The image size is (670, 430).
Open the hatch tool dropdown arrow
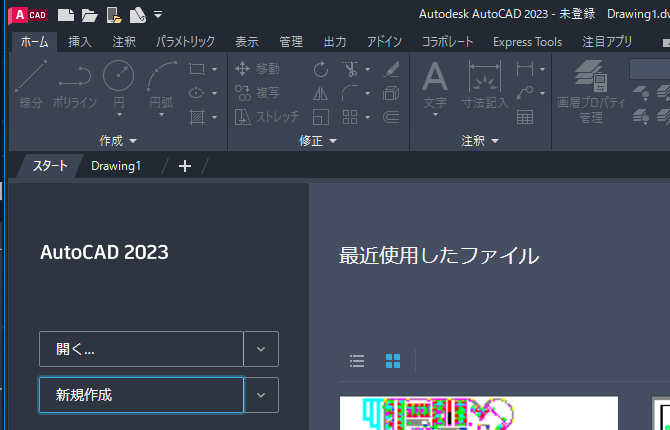coord(215,117)
